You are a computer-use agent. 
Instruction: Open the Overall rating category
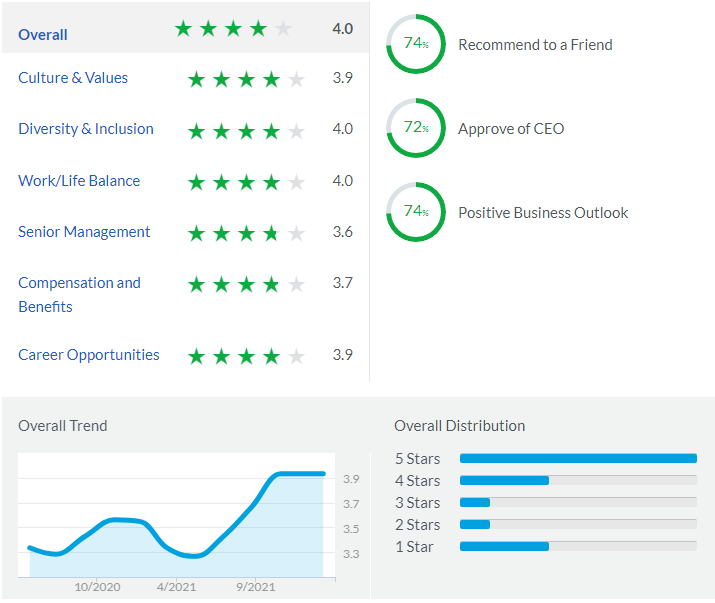(43, 35)
